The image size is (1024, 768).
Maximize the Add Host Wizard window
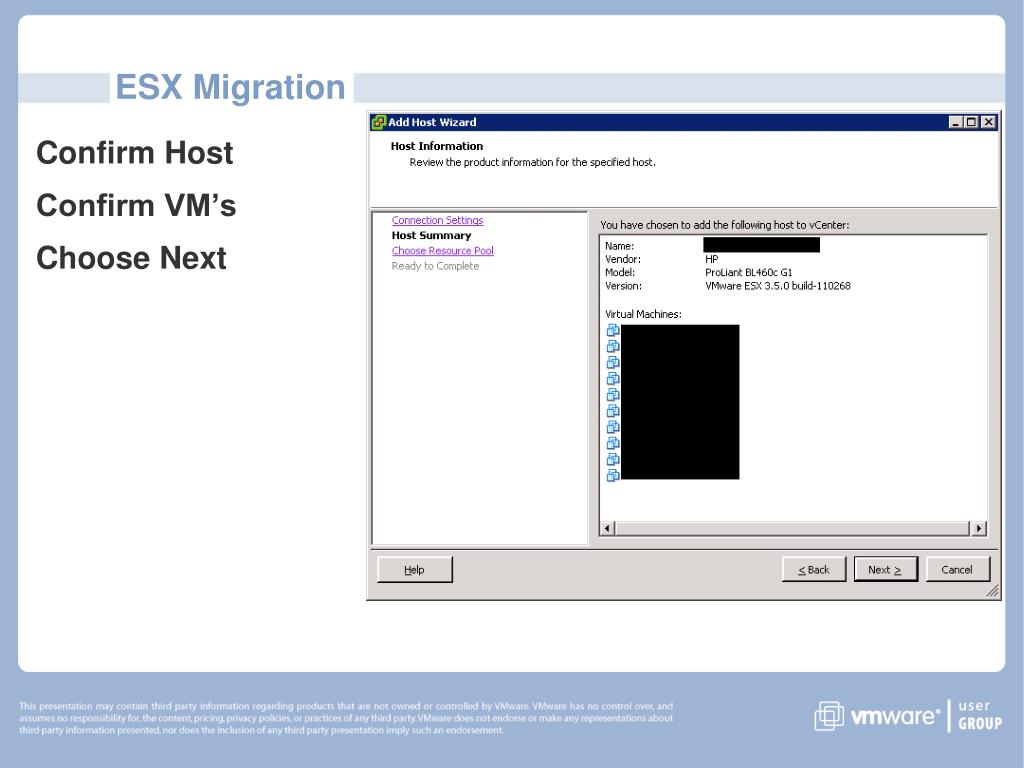972,122
